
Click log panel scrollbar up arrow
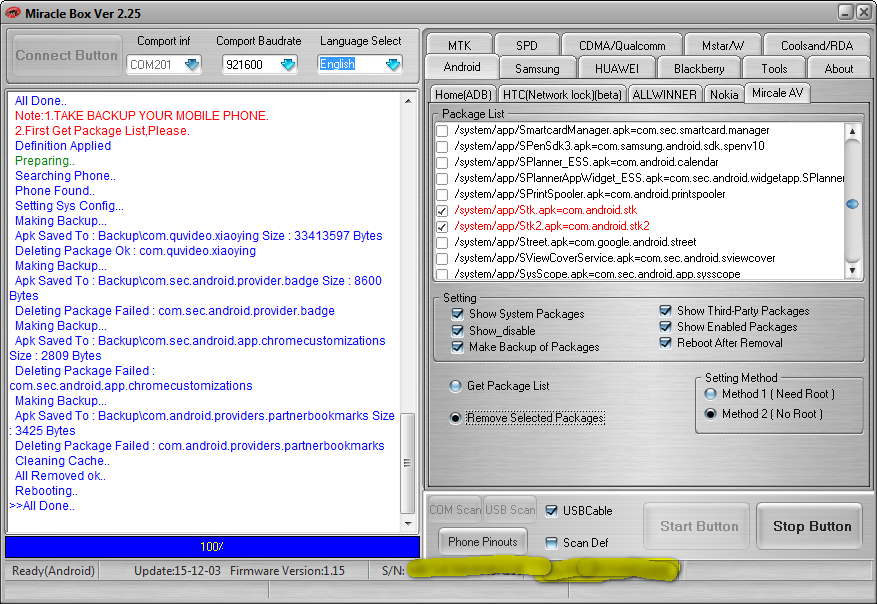pyautogui.click(x=408, y=101)
